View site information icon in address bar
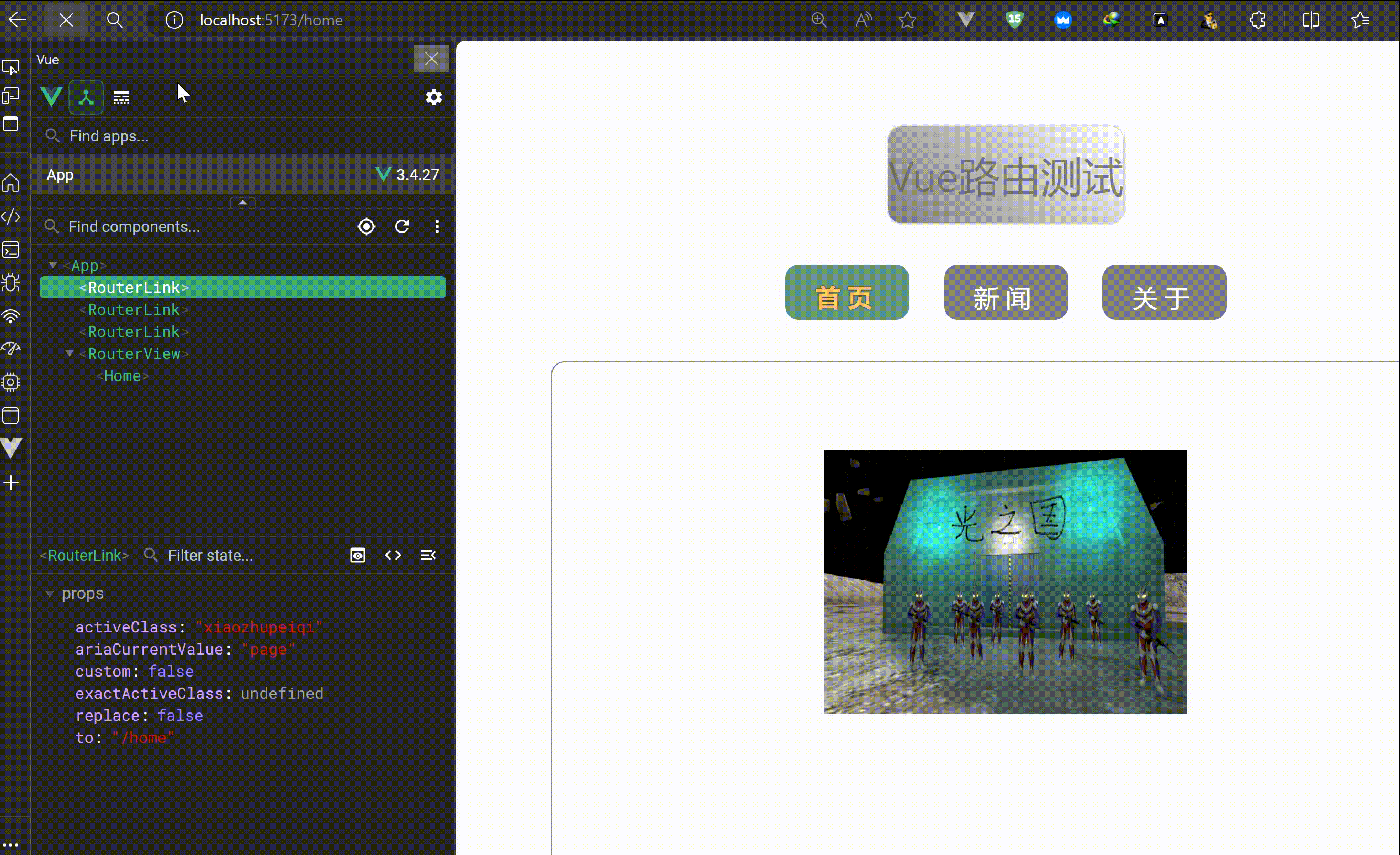1400x855 pixels. pyautogui.click(x=174, y=20)
